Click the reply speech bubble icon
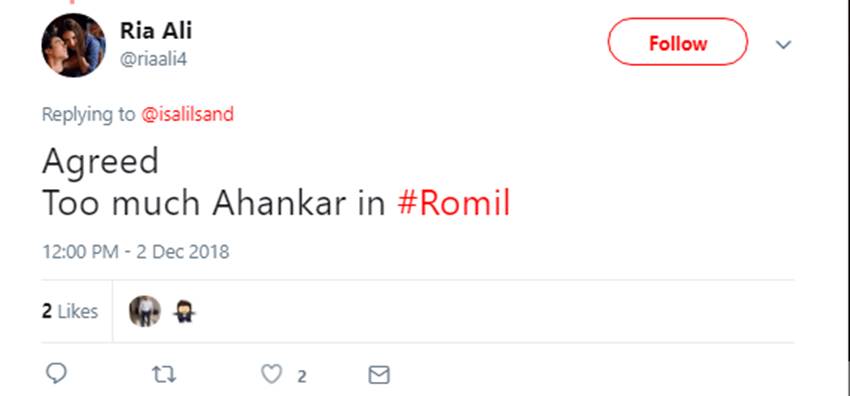The width and height of the screenshot is (850, 396). tap(56, 374)
